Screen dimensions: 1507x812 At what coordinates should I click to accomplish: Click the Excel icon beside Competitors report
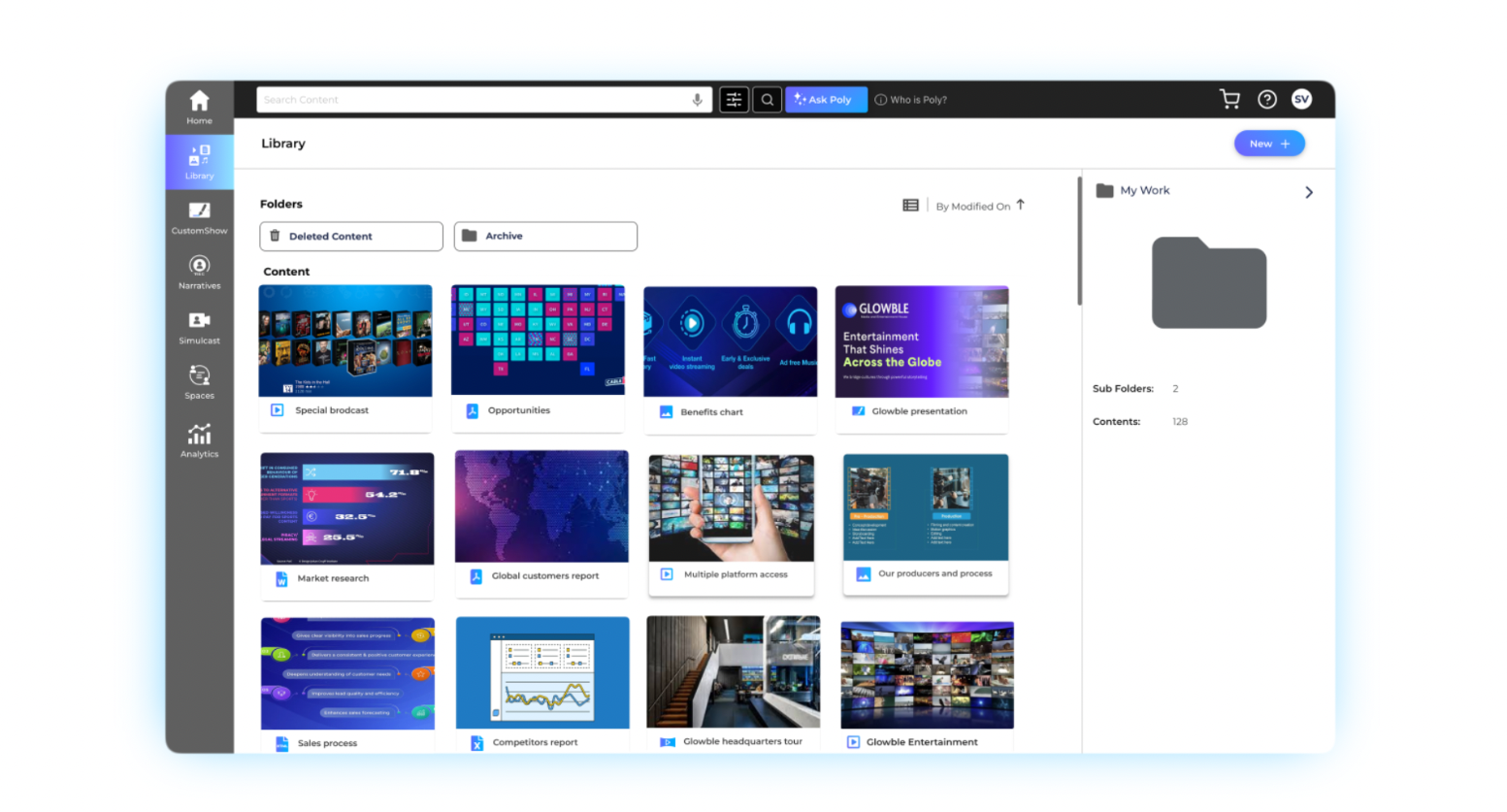(x=476, y=743)
